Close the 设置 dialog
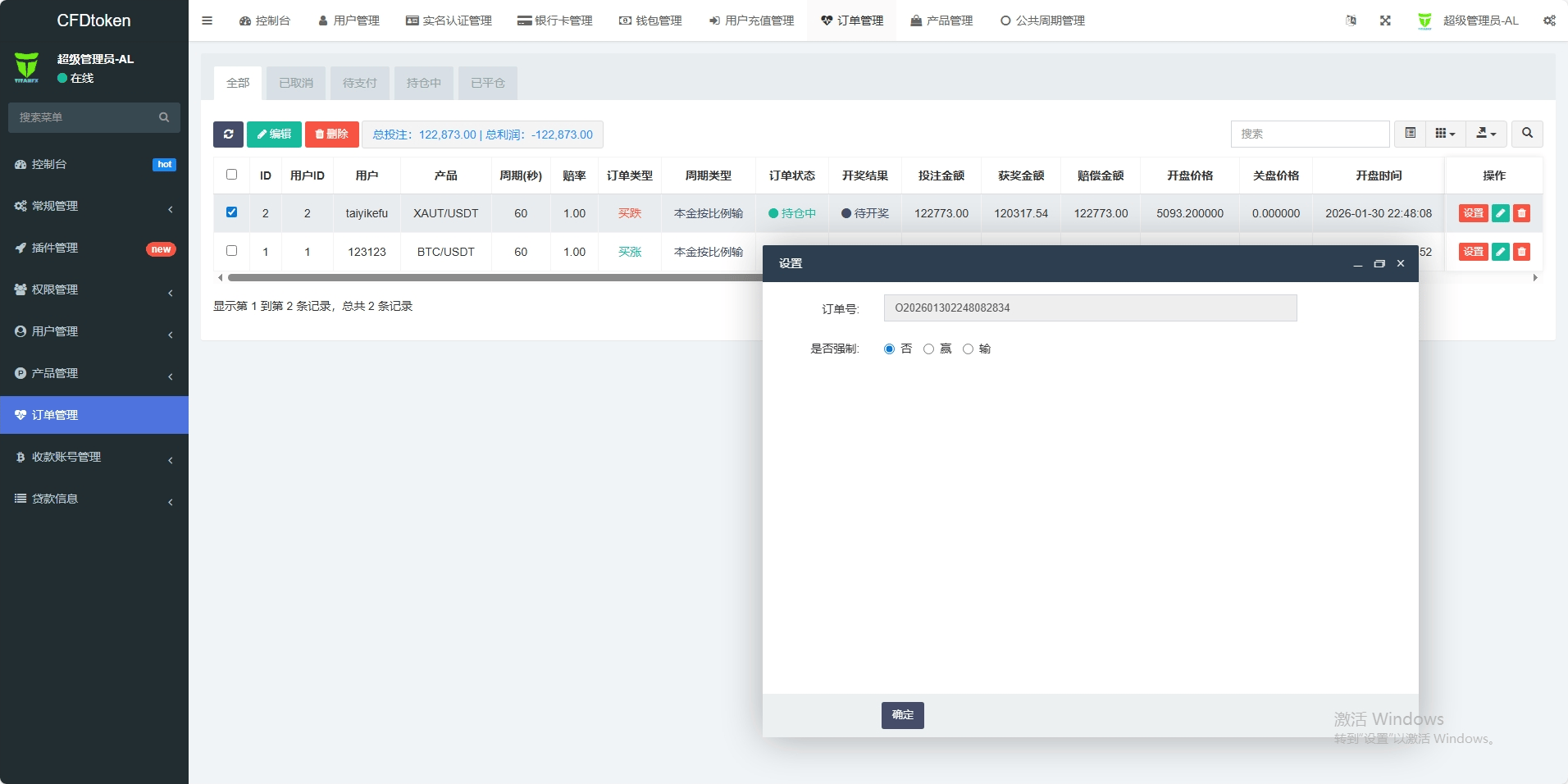Viewport: 1568px width, 784px height. pos(1401,263)
